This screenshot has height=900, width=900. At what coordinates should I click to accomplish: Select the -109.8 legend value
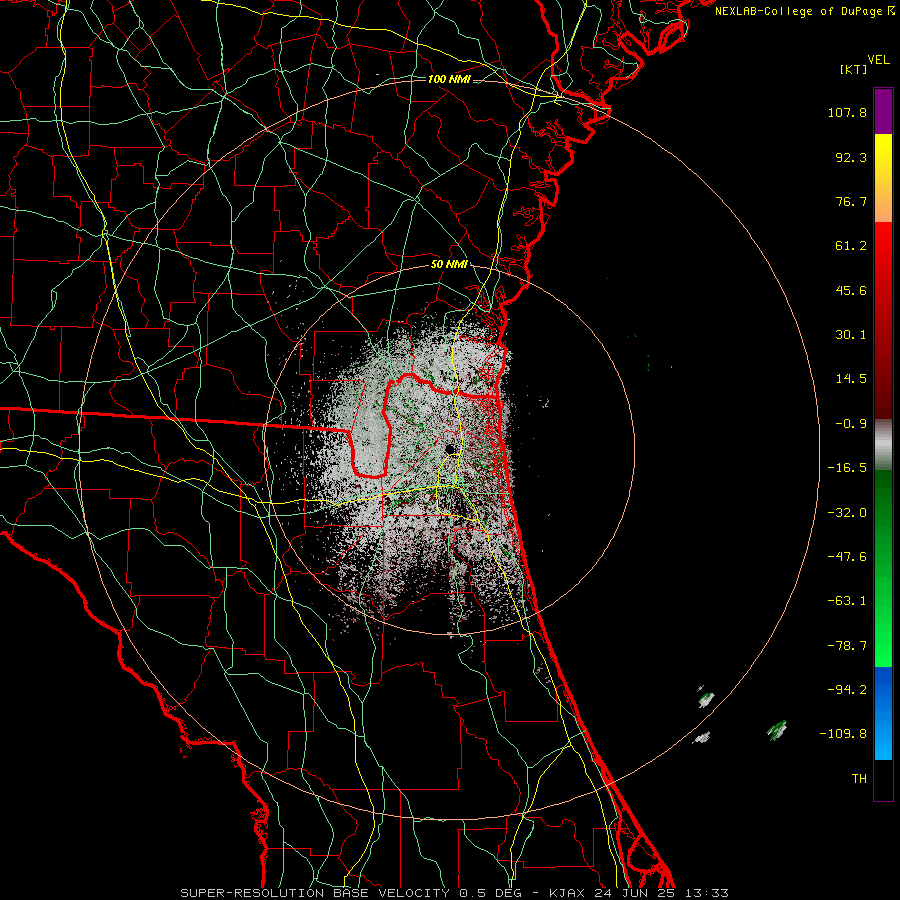coord(843,734)
